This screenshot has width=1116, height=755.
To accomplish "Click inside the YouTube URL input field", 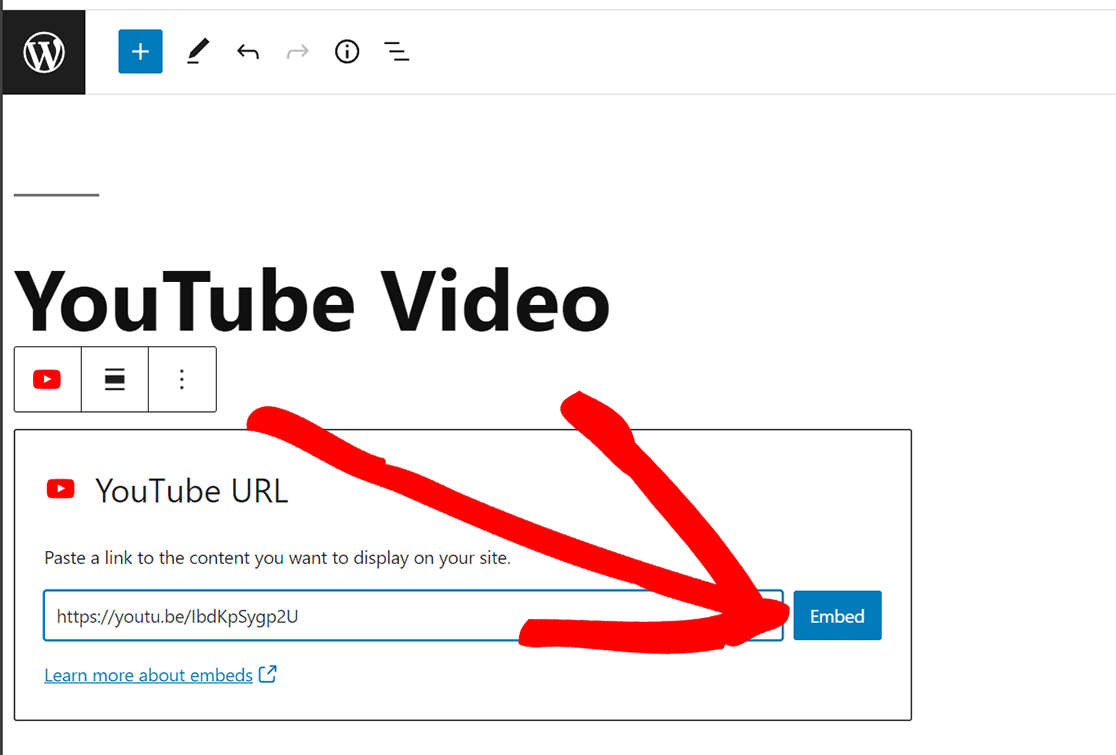I will tap(400, 615).
